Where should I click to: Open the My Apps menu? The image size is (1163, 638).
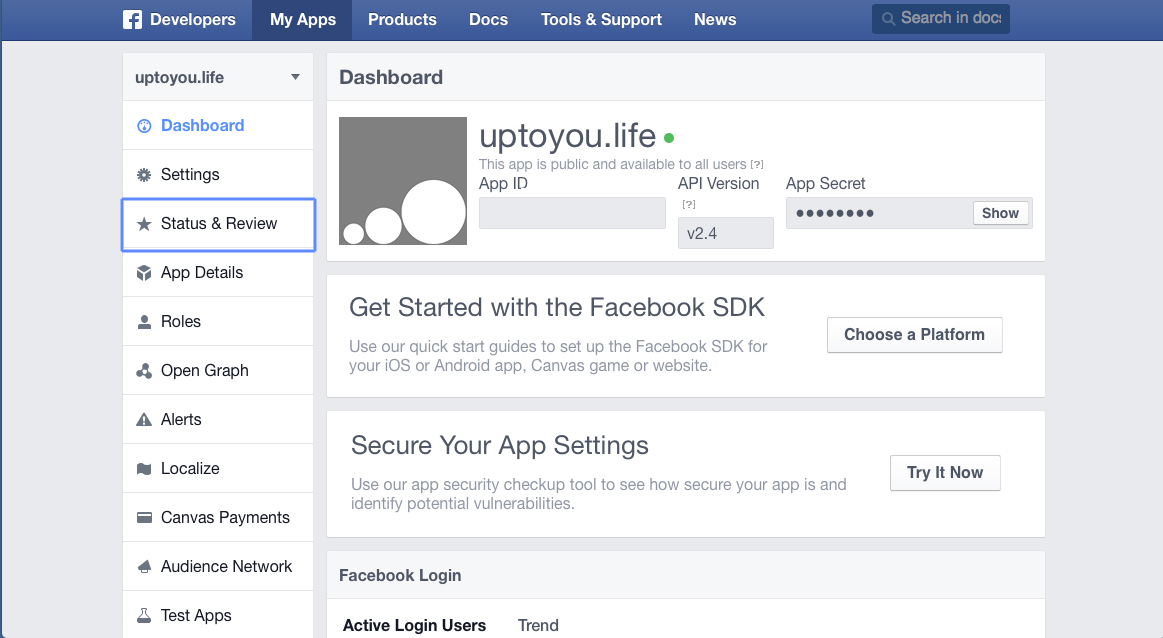coord(303,20)
